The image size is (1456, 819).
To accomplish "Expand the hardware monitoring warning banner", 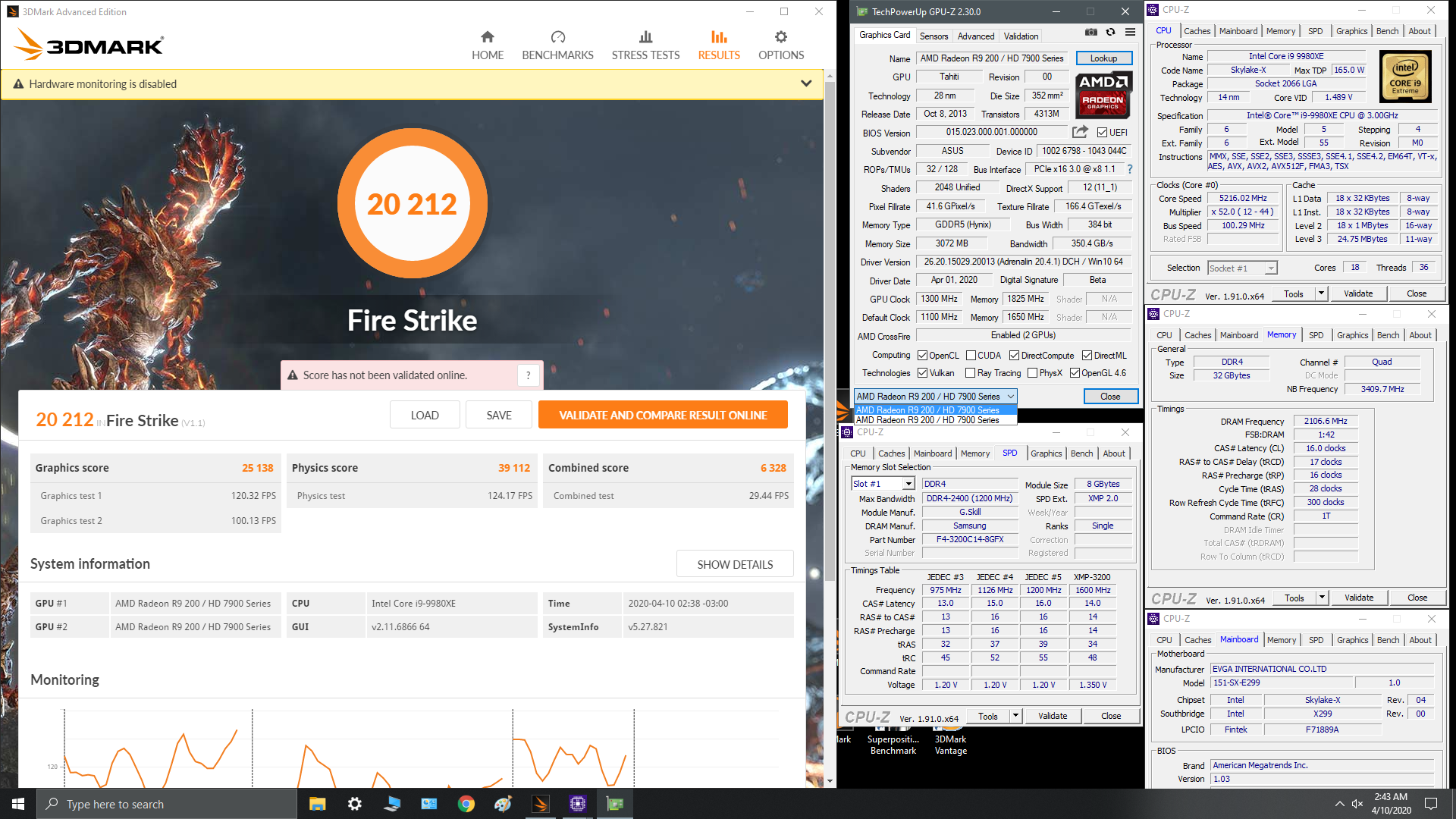I will coord(806,83).
